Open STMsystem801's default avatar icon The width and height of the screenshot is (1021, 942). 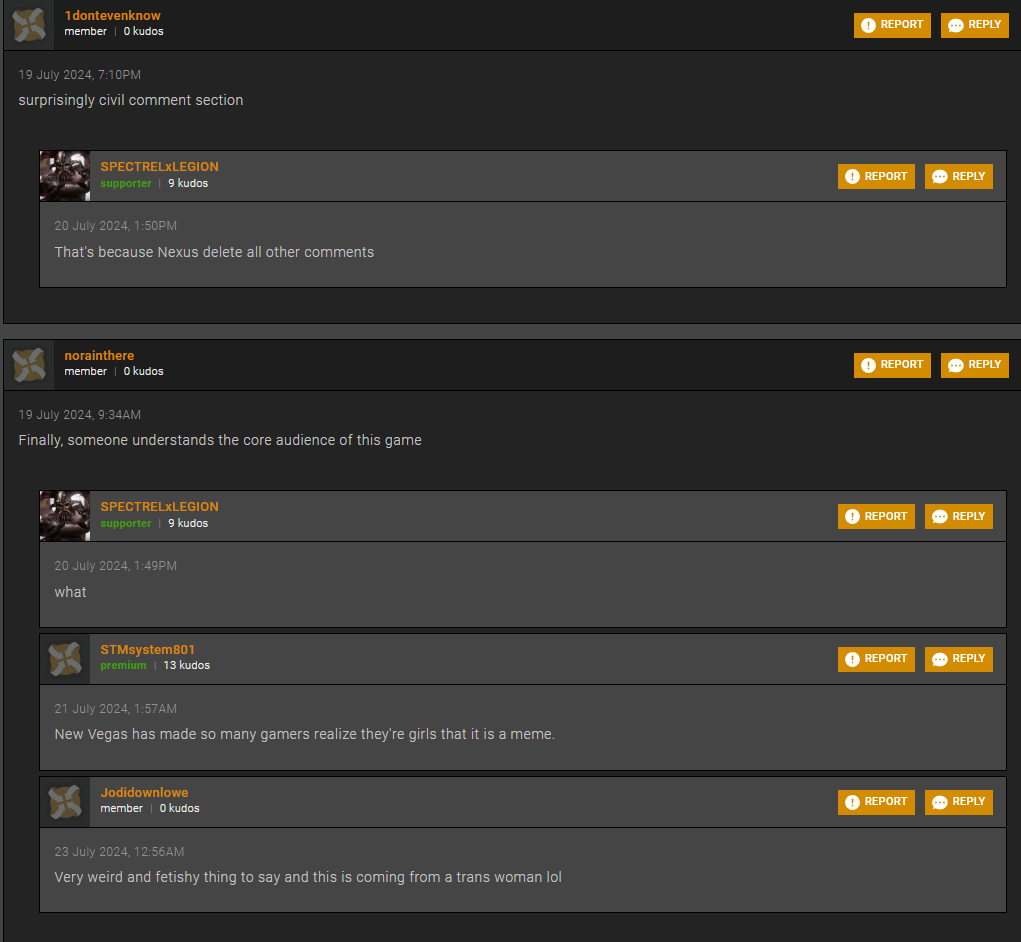[64, 659]
